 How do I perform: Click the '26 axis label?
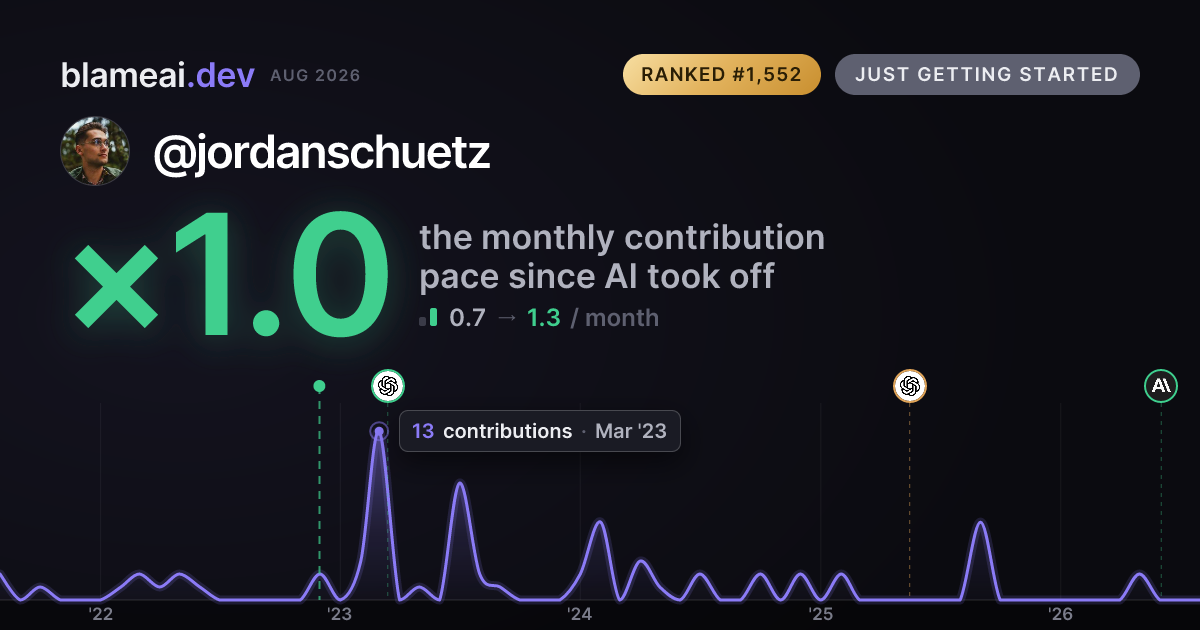pyautogui.click(x=1061, y=613)
